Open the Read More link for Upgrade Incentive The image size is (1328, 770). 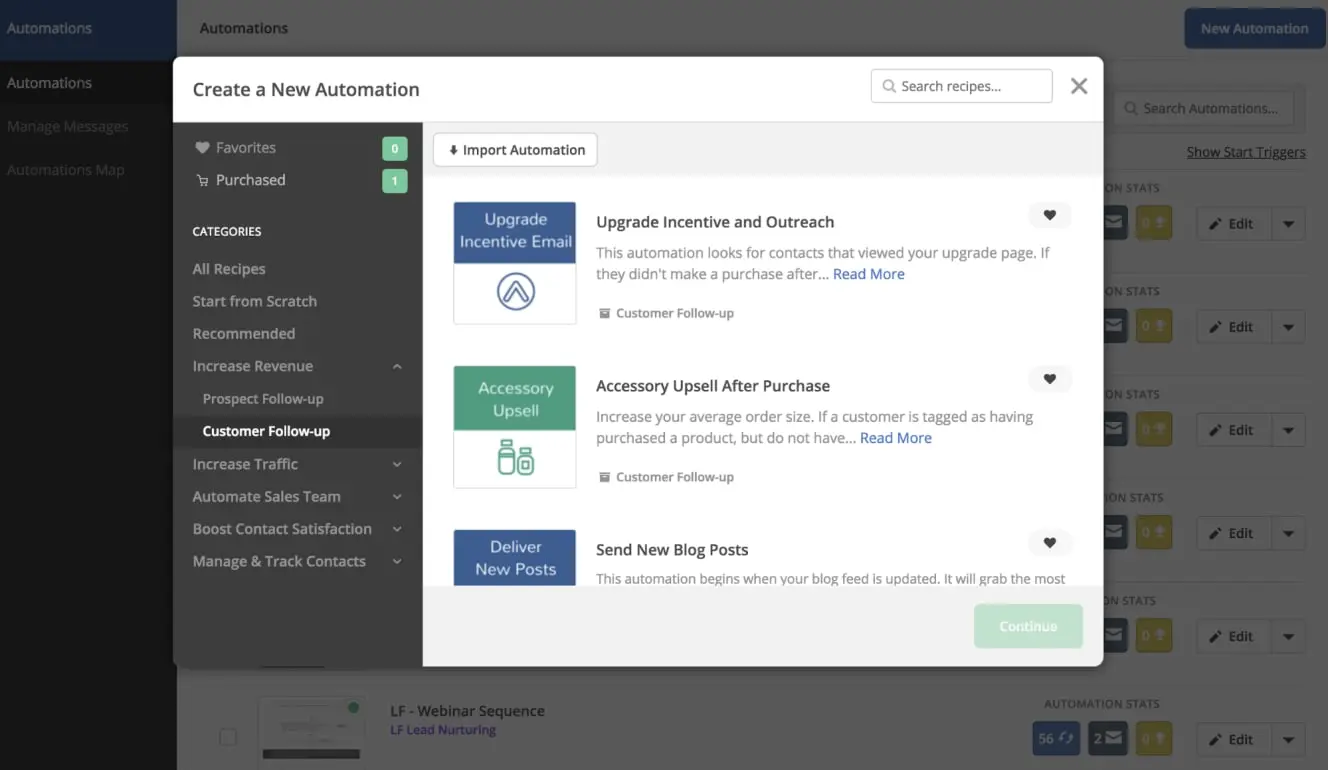[x=868, y=273]
